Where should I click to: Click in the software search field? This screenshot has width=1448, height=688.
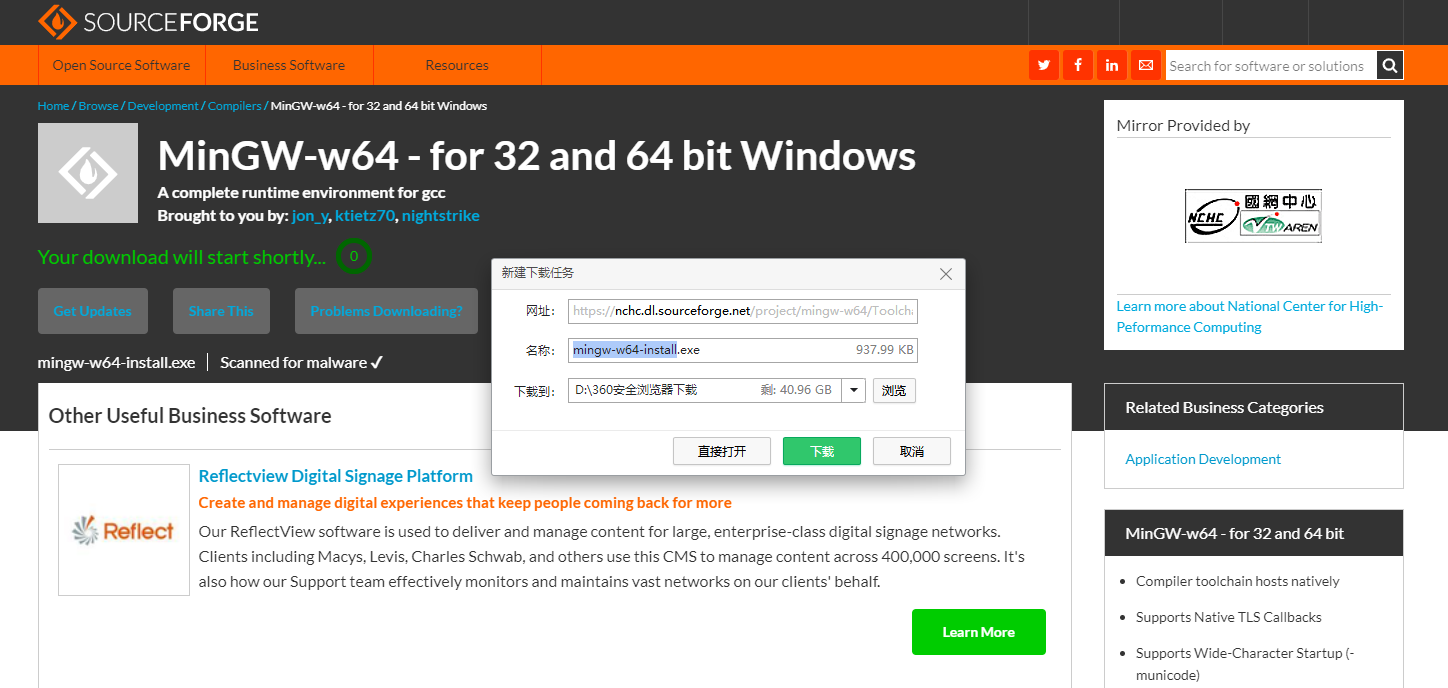1270,65
